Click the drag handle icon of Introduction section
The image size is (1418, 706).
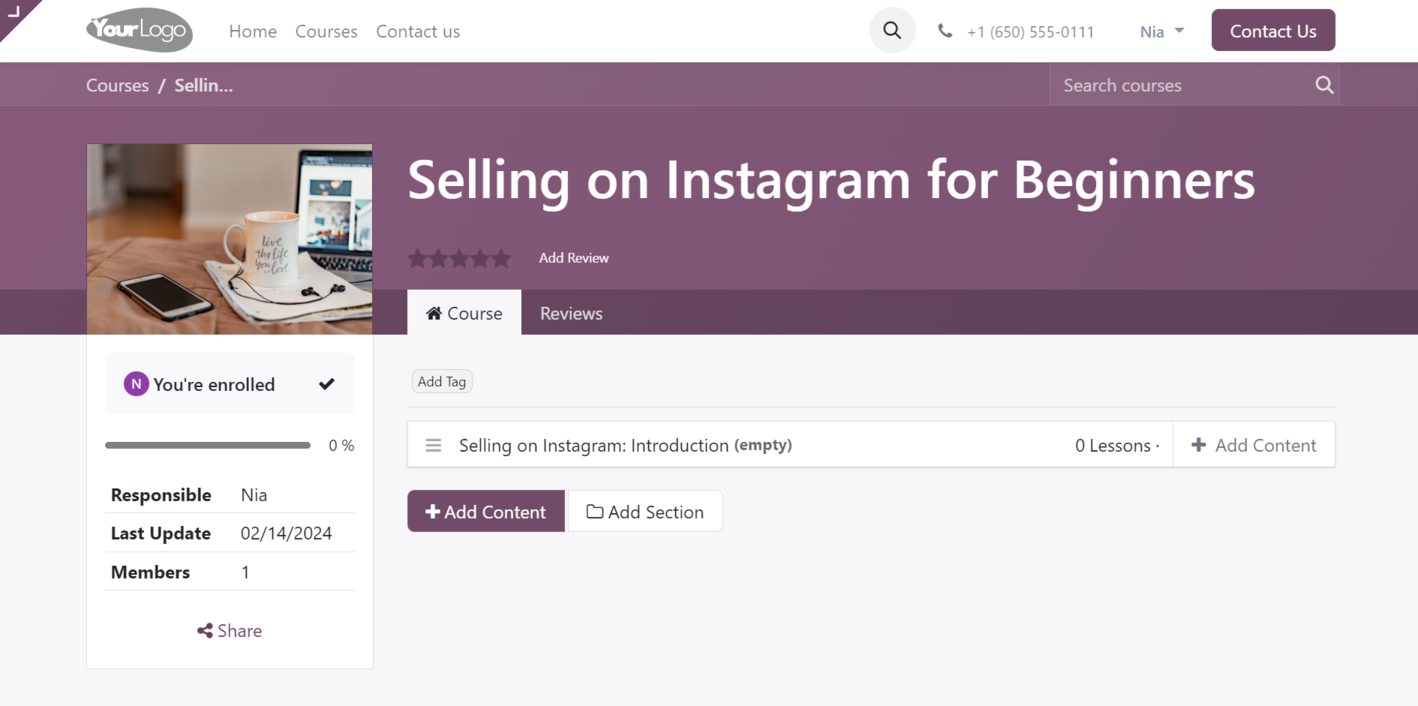point(433,446)
